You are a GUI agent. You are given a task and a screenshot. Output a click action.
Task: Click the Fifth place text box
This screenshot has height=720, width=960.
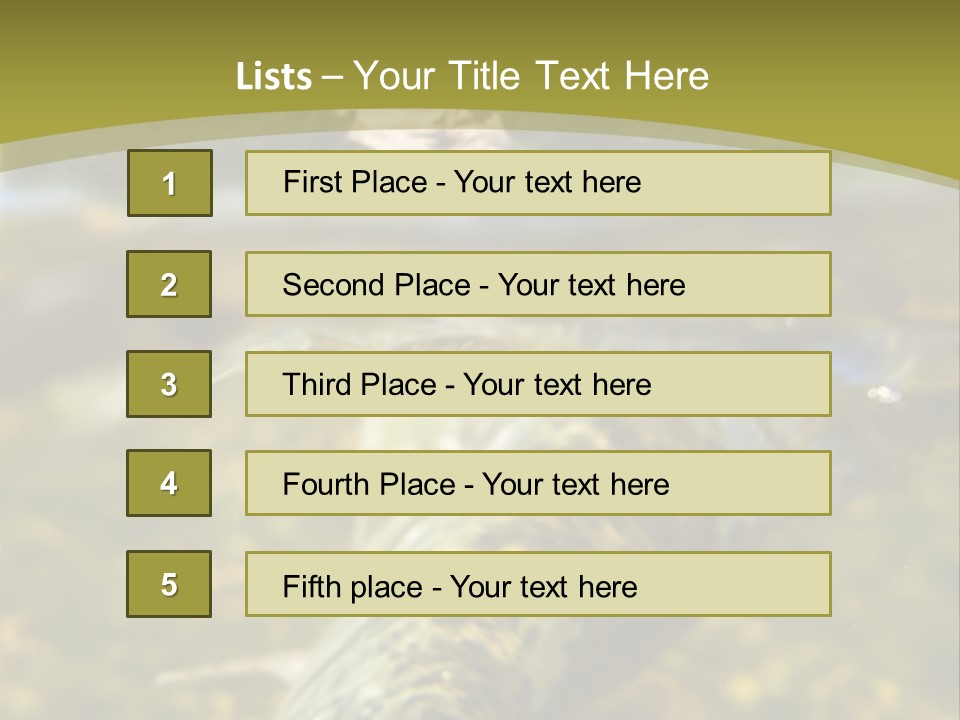point(538,584)
